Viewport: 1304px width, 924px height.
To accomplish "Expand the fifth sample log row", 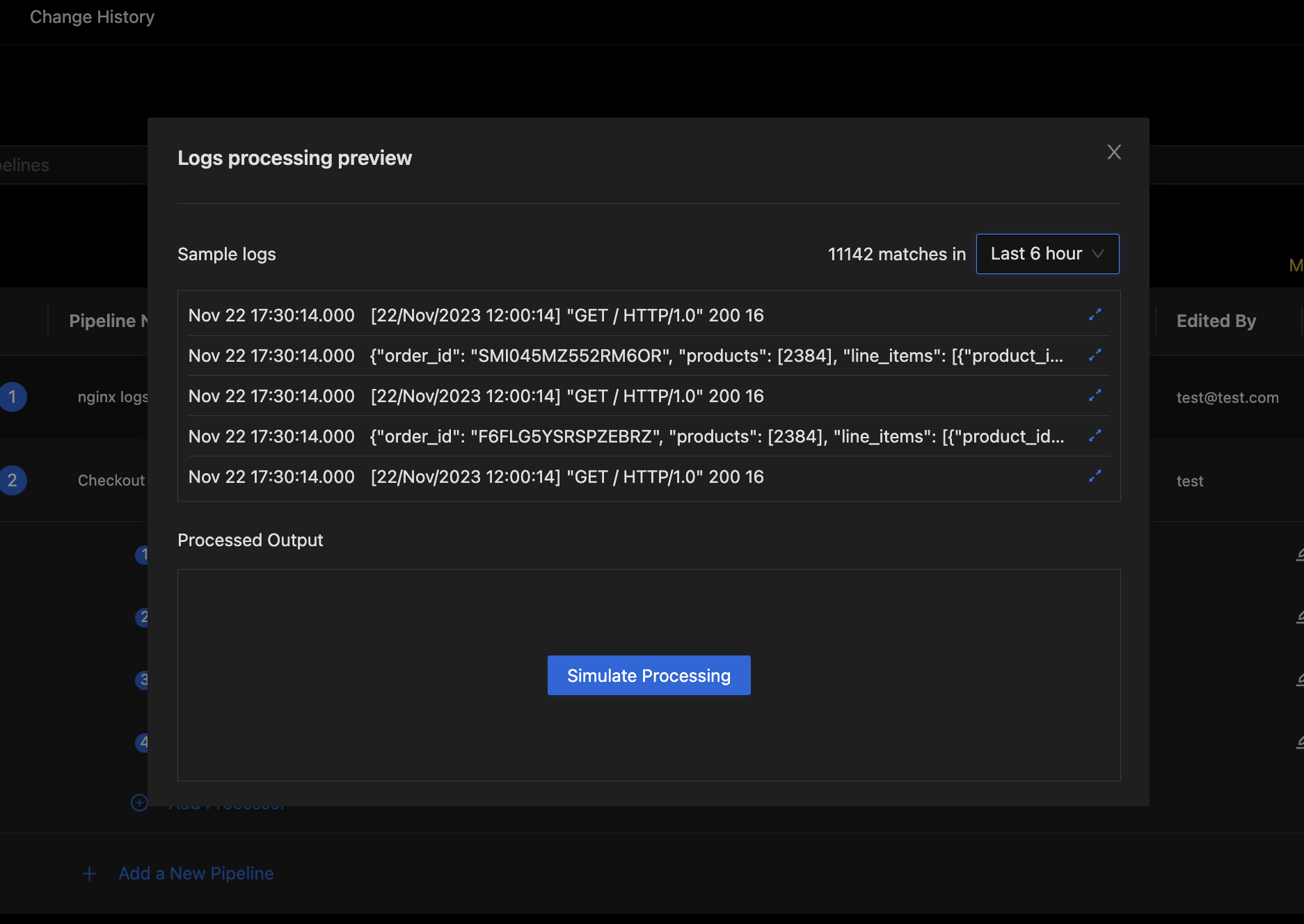I will tap(1095, 477).
